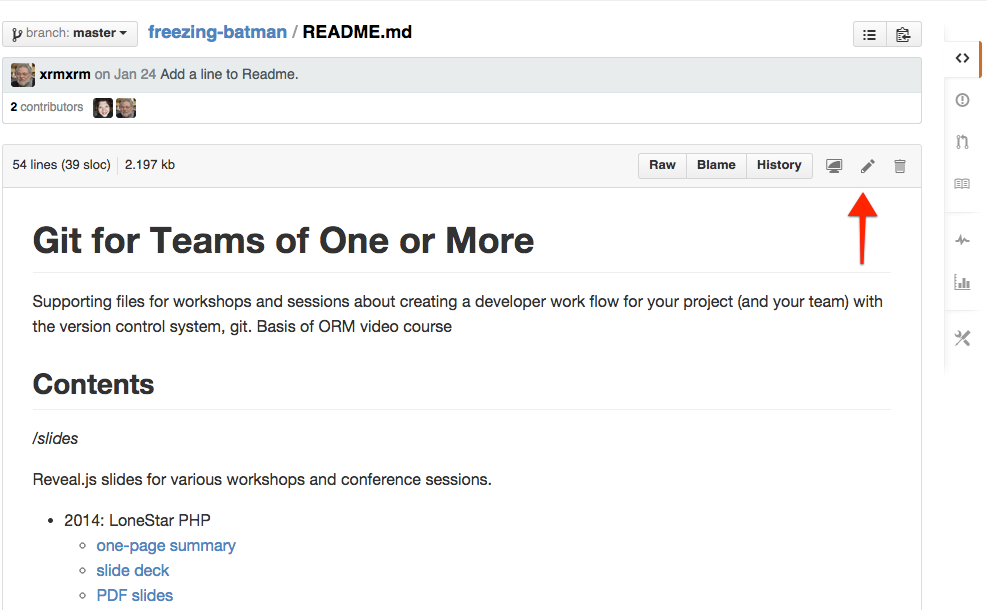The width and height of the screenshot is (987, 610).
Task: View the Raw file contents
Action: 662,165
